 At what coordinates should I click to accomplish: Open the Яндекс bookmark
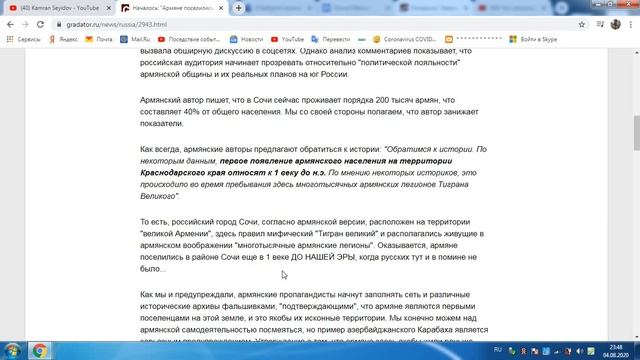pos(63,39)
